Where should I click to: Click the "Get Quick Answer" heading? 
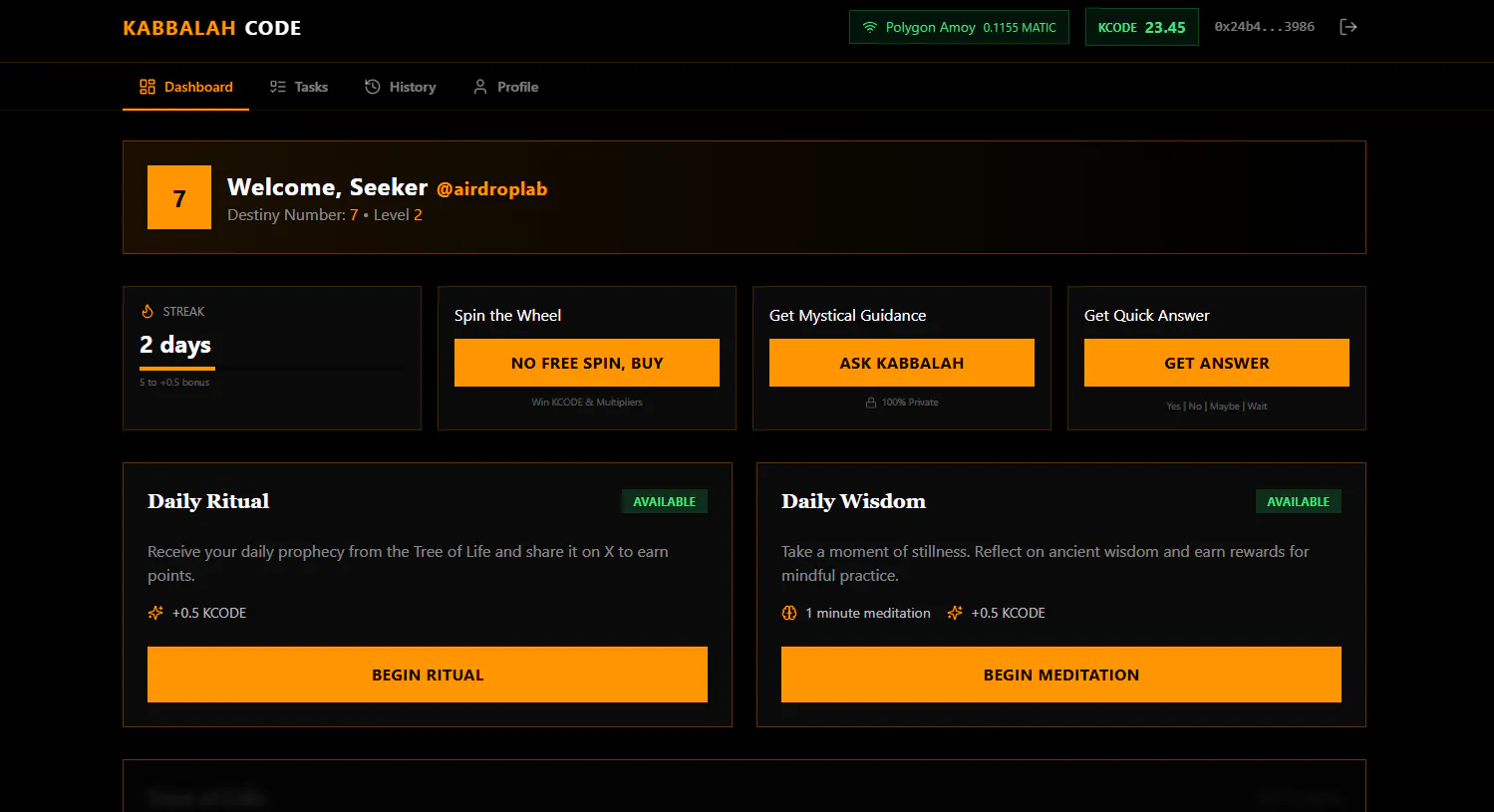click(x=1147, y=315)
